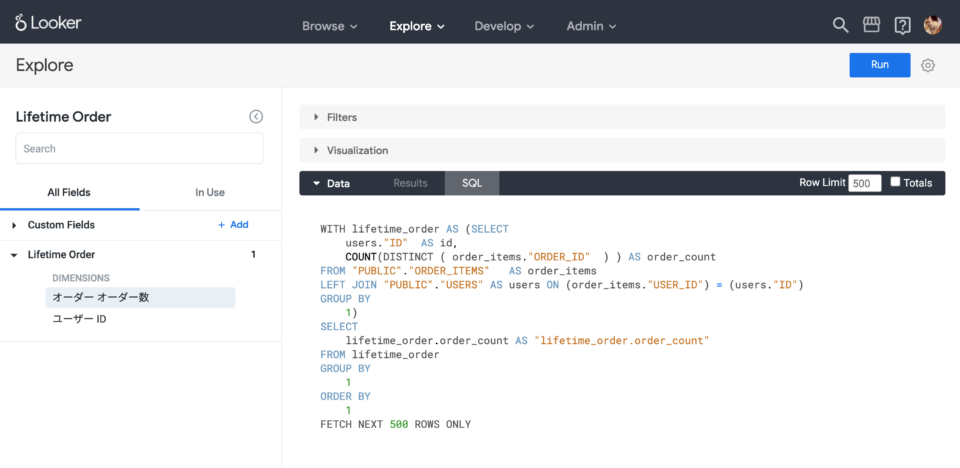Image resolution: width=960 pixels, height=468 pixels.
Task: Open the Develop menu
Action: [x=504, y=26]
